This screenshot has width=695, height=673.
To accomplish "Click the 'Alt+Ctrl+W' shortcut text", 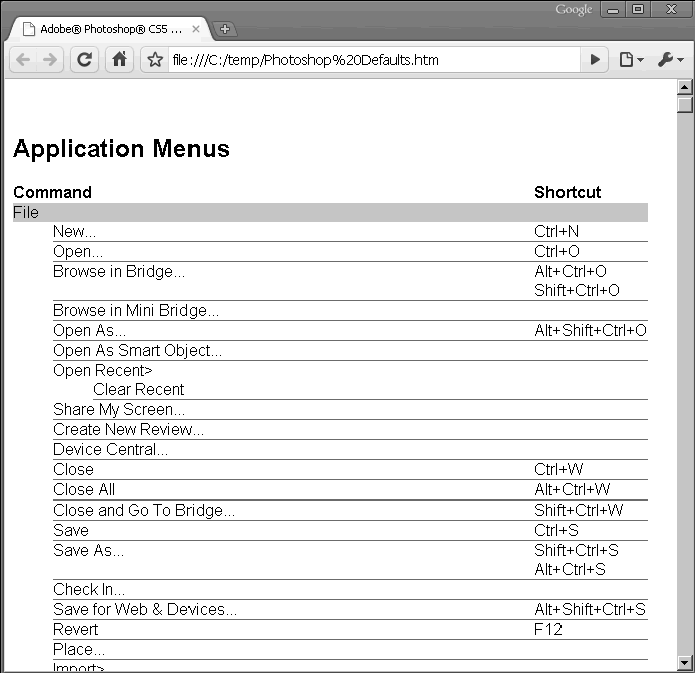I will pyautogui.click(x=572, y=489).
